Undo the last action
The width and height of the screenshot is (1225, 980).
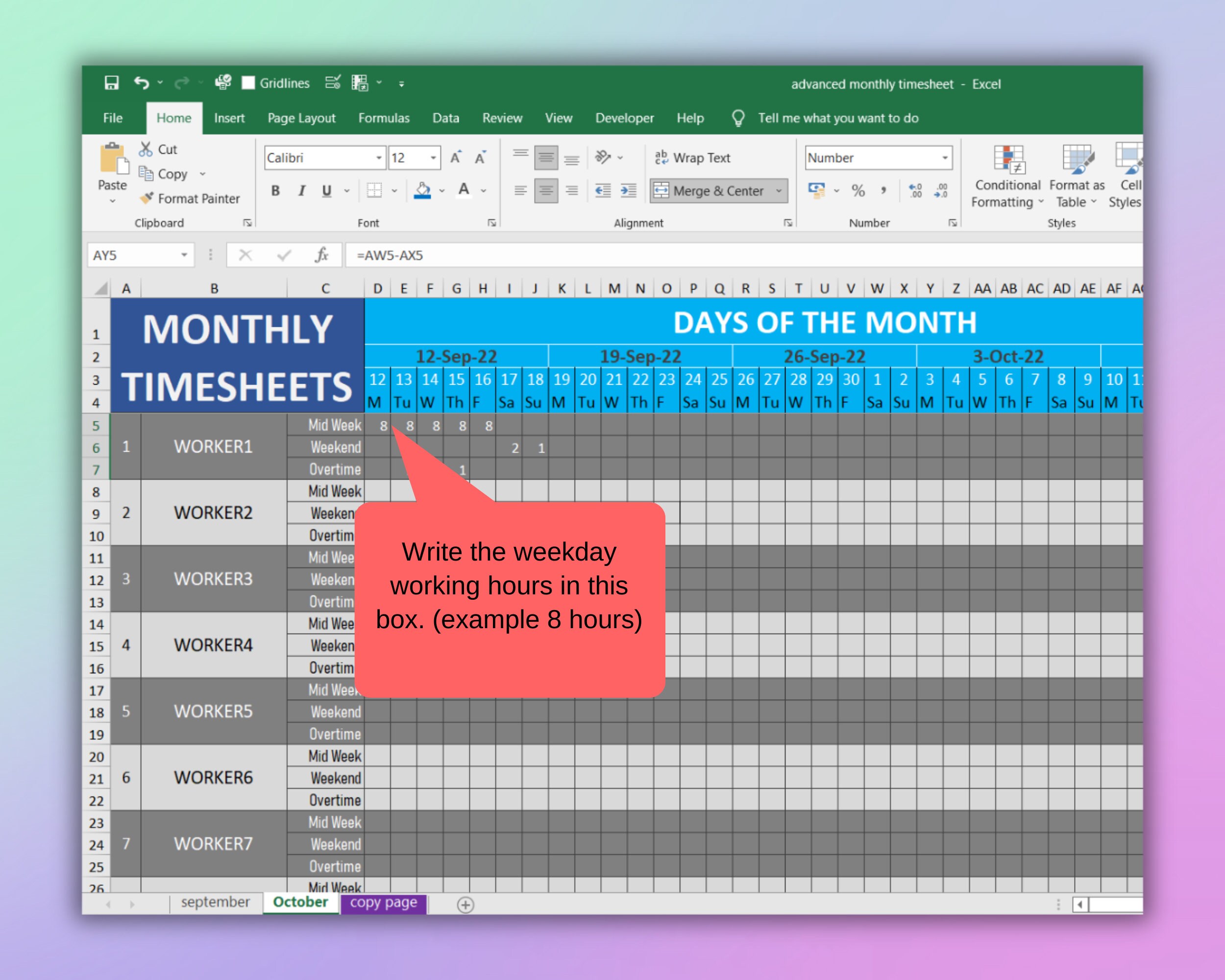click(142, 82)
